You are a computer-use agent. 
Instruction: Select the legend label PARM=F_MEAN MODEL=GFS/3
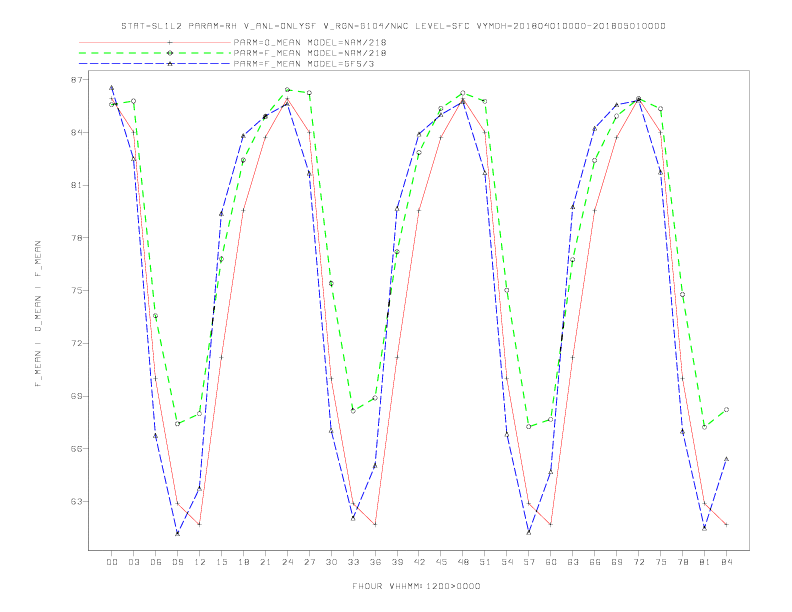[304, 64]
